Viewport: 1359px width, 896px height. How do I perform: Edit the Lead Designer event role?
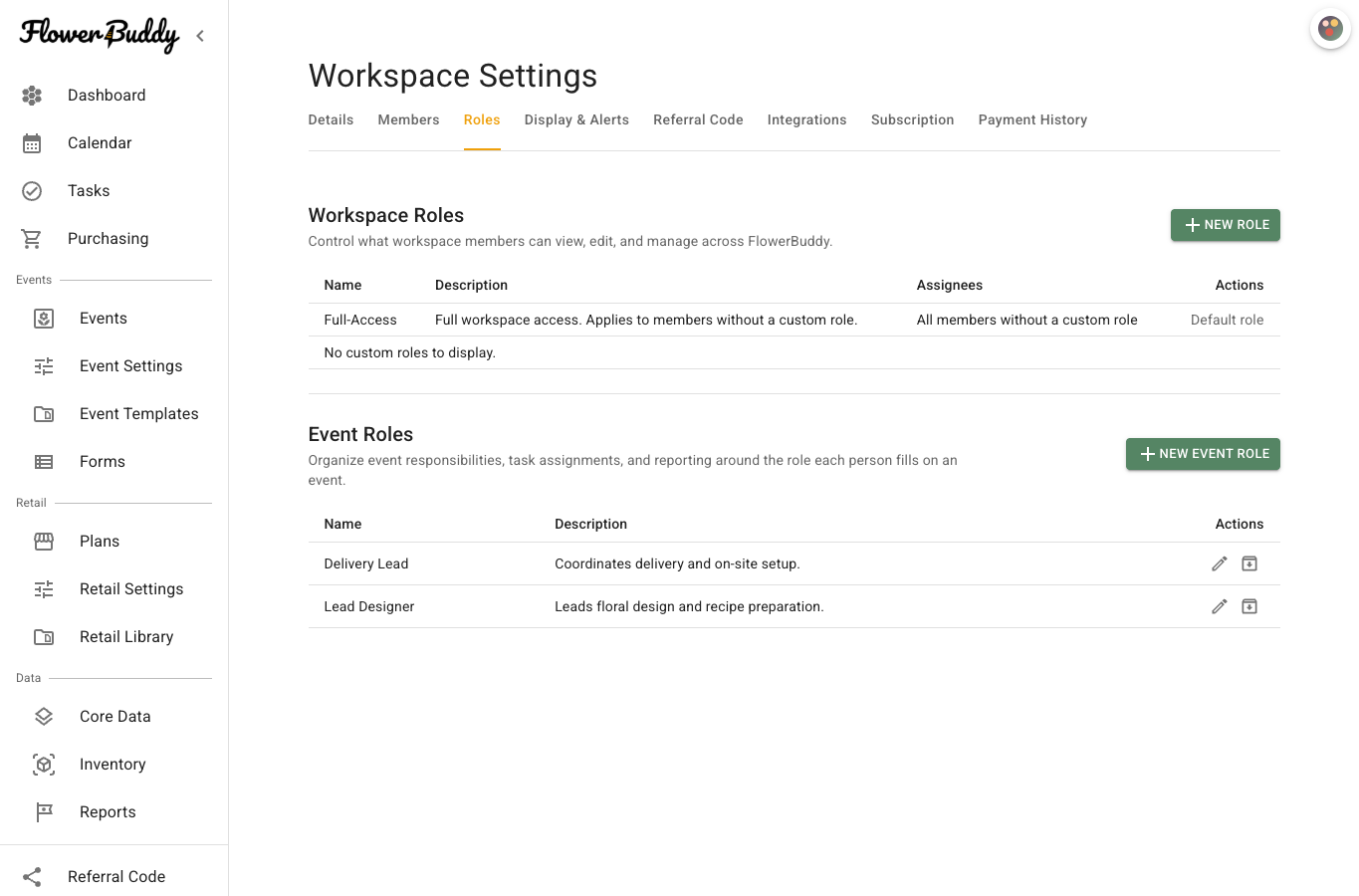point(1220,606)
